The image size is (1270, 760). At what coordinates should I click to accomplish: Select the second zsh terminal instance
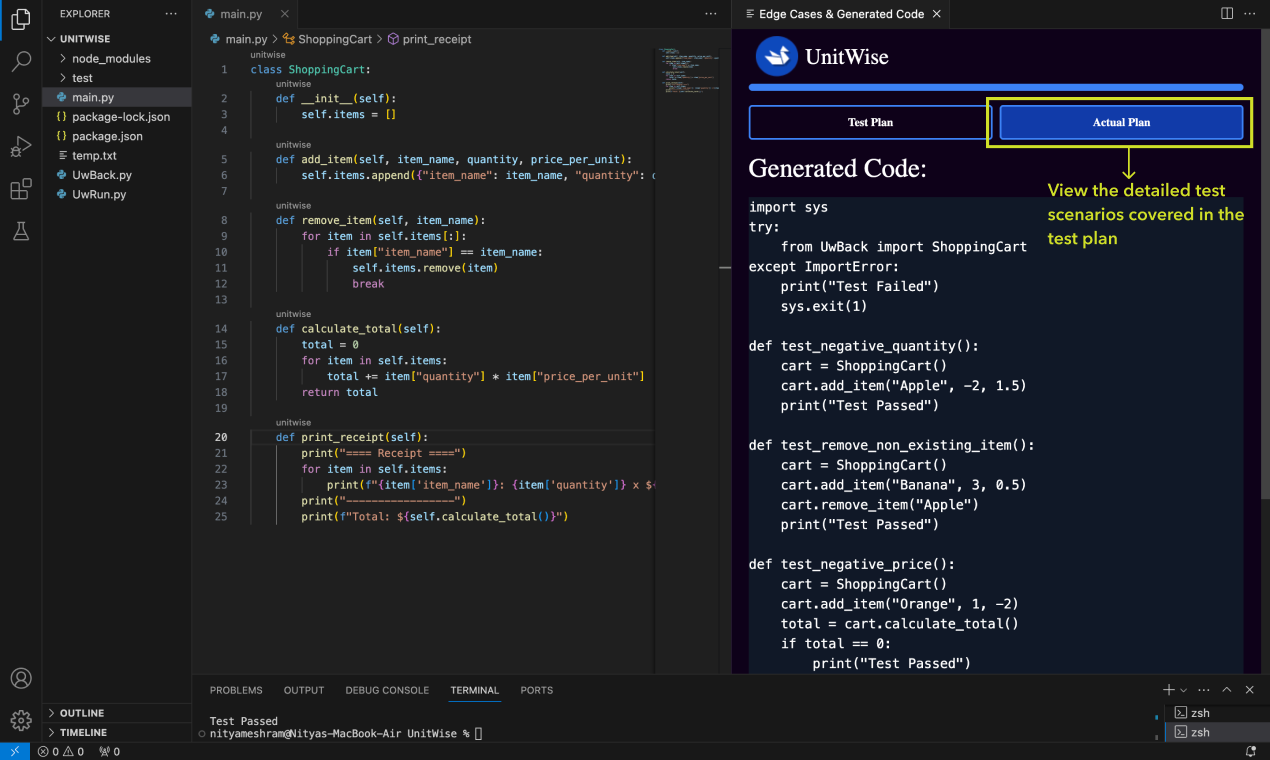click(x=1217, y=732)
